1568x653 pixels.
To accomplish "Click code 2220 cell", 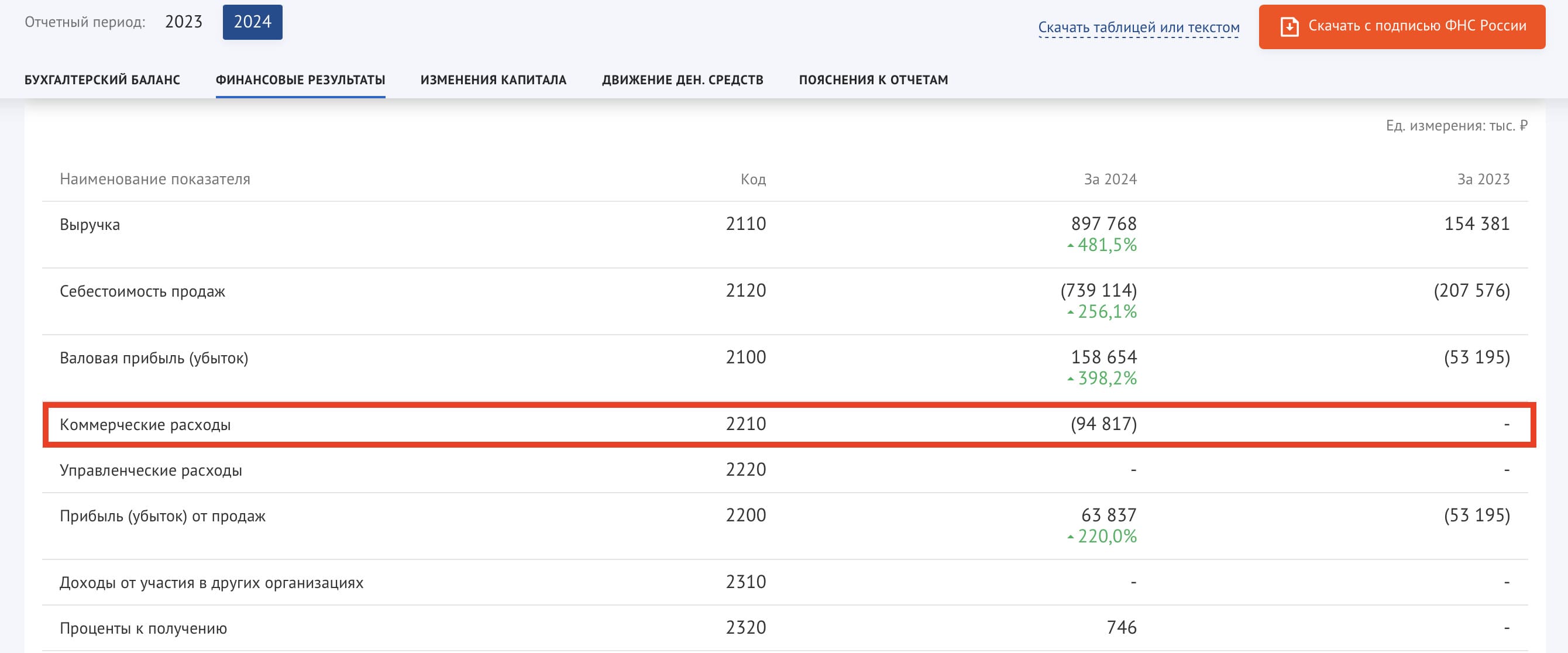I will tap(745, 469).
